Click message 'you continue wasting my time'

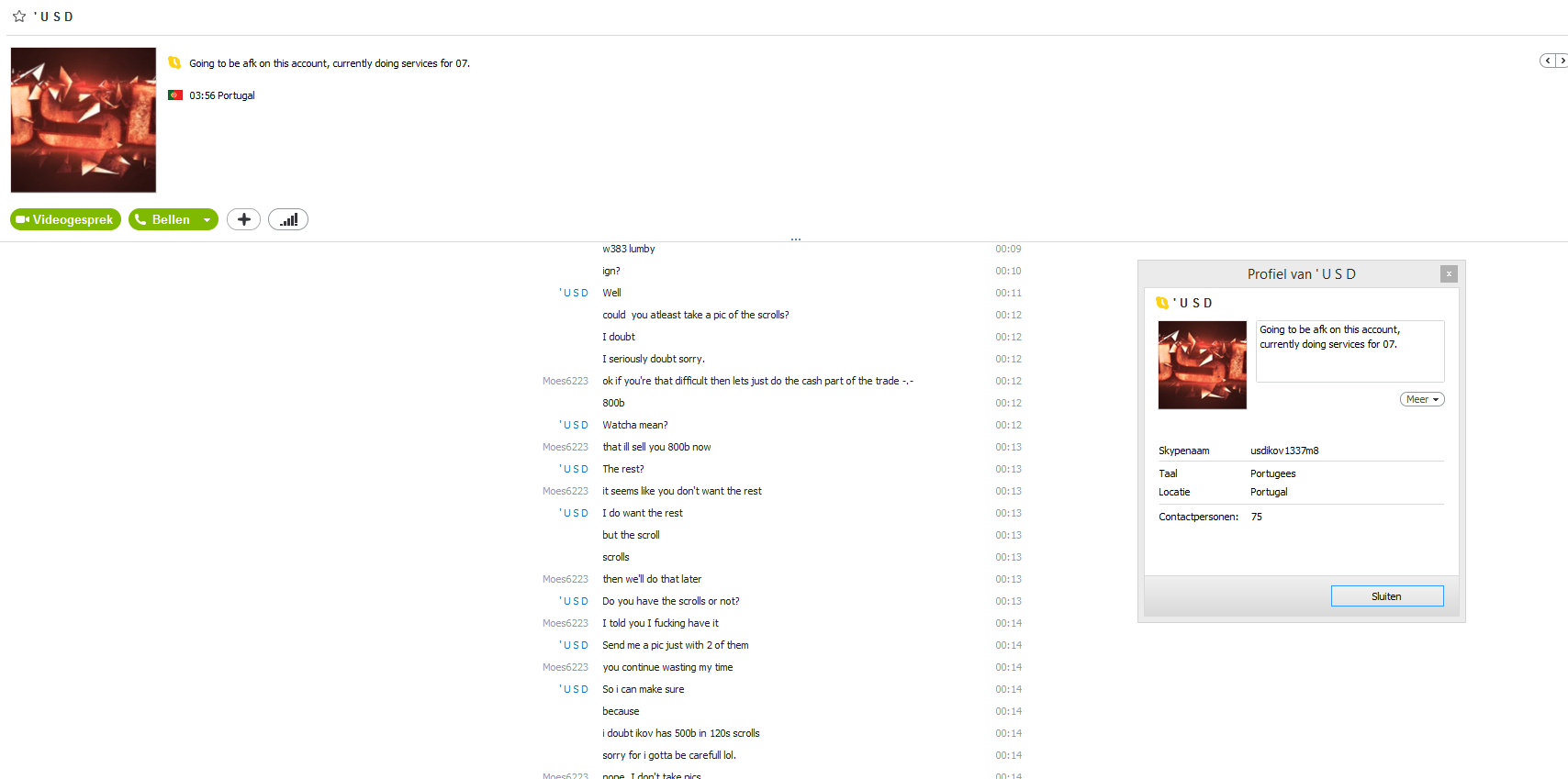[667, 667]
